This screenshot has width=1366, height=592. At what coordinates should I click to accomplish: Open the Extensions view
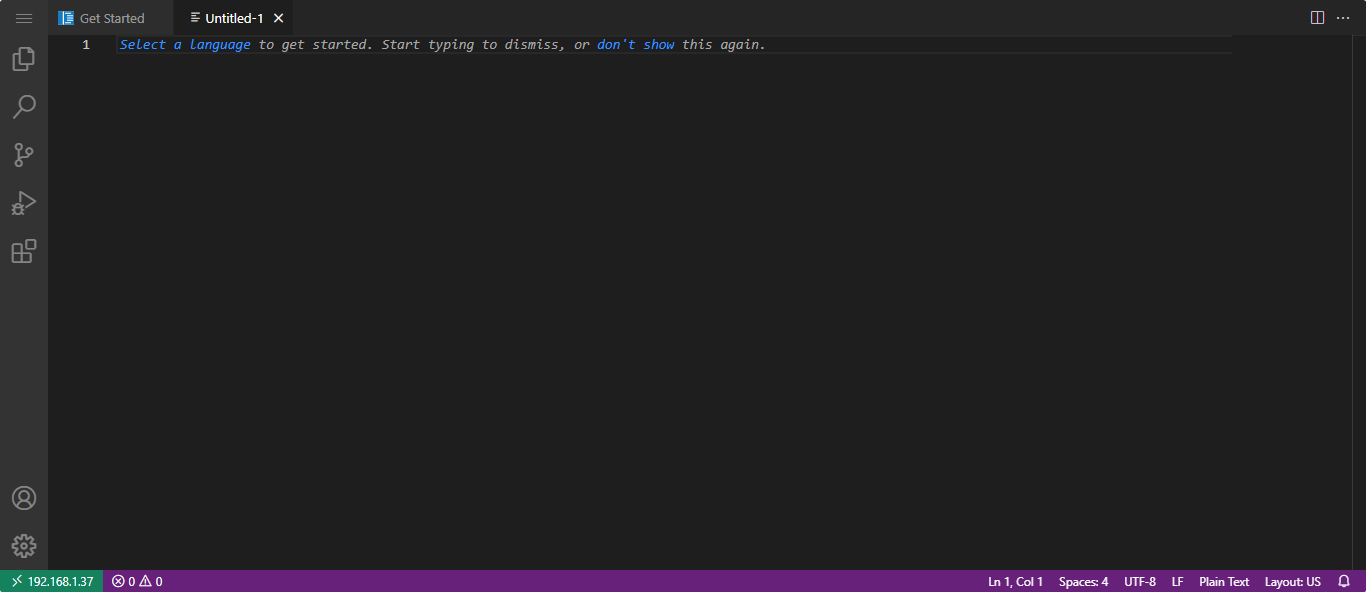coord(23,251)
